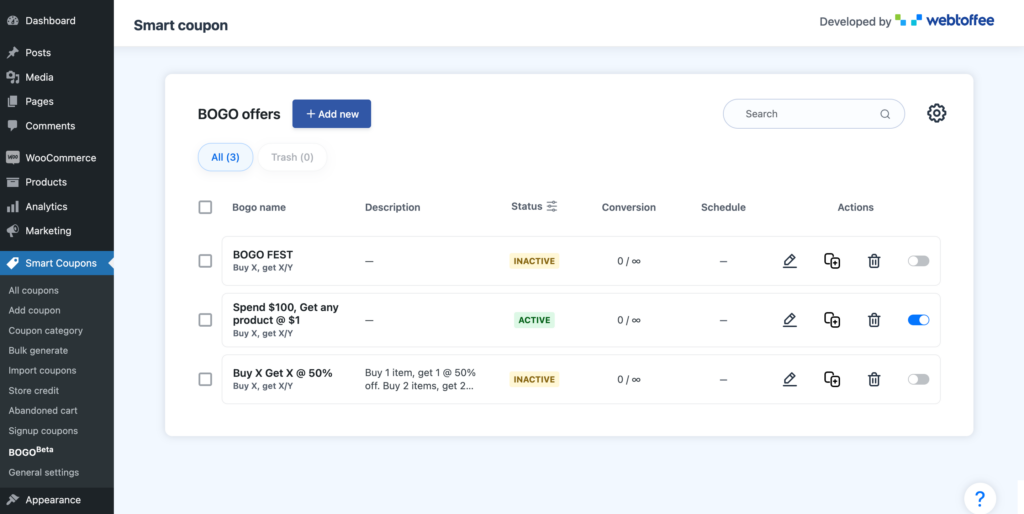
Task: Open Add coupon submenu item
Action: click(35, 310)
